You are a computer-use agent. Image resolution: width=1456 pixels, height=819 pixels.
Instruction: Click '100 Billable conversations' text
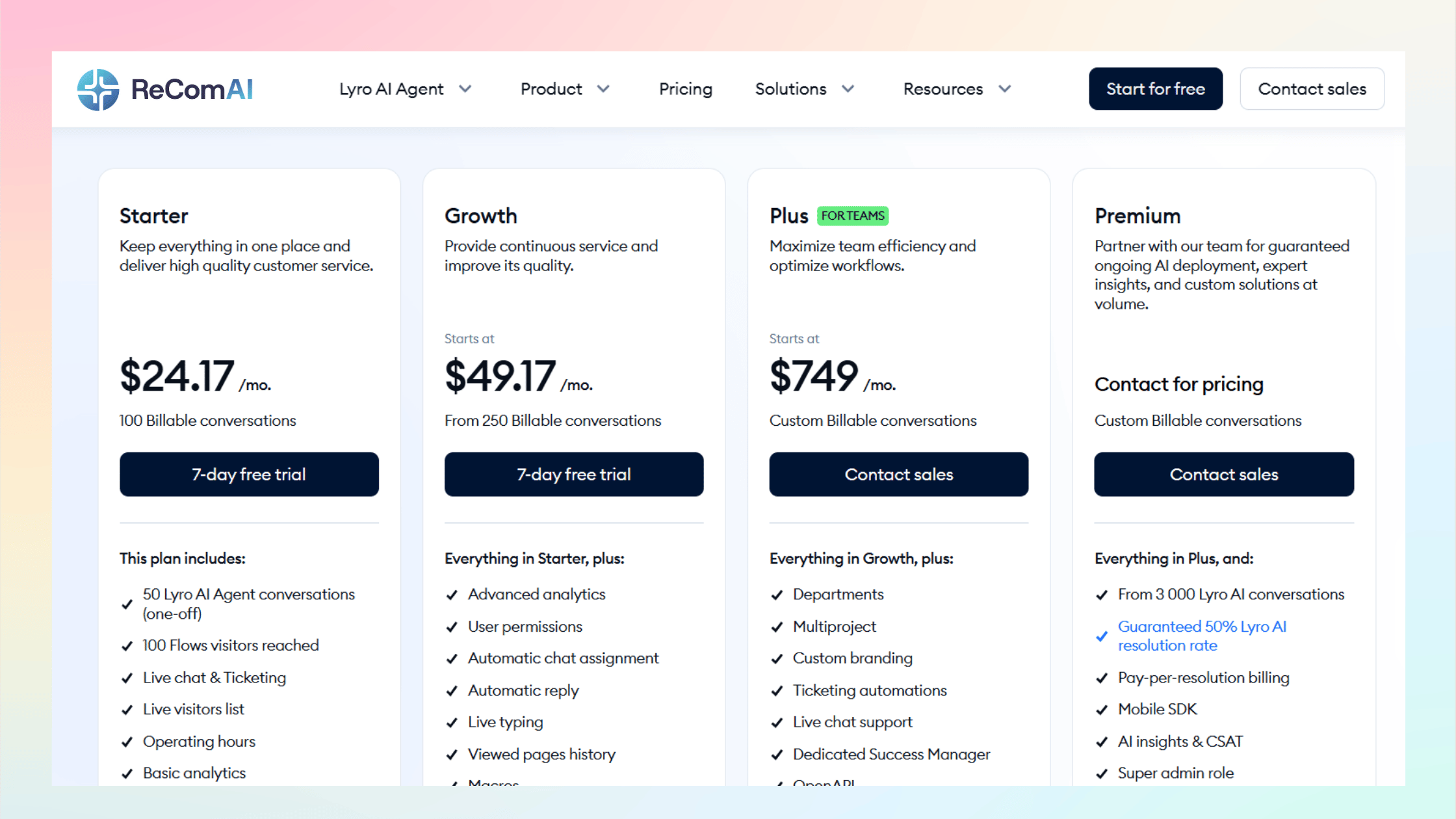(x=207, y=421)
